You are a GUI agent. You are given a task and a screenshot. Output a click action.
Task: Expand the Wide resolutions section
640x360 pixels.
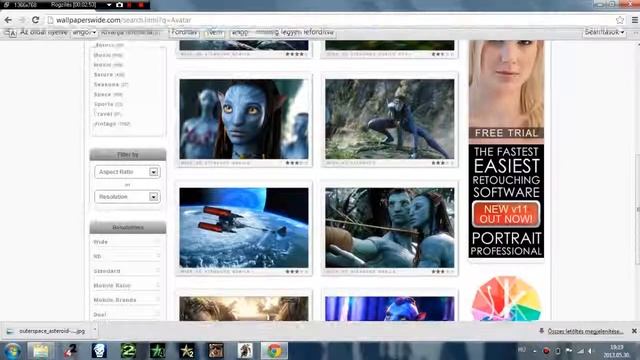pos(127,242)
